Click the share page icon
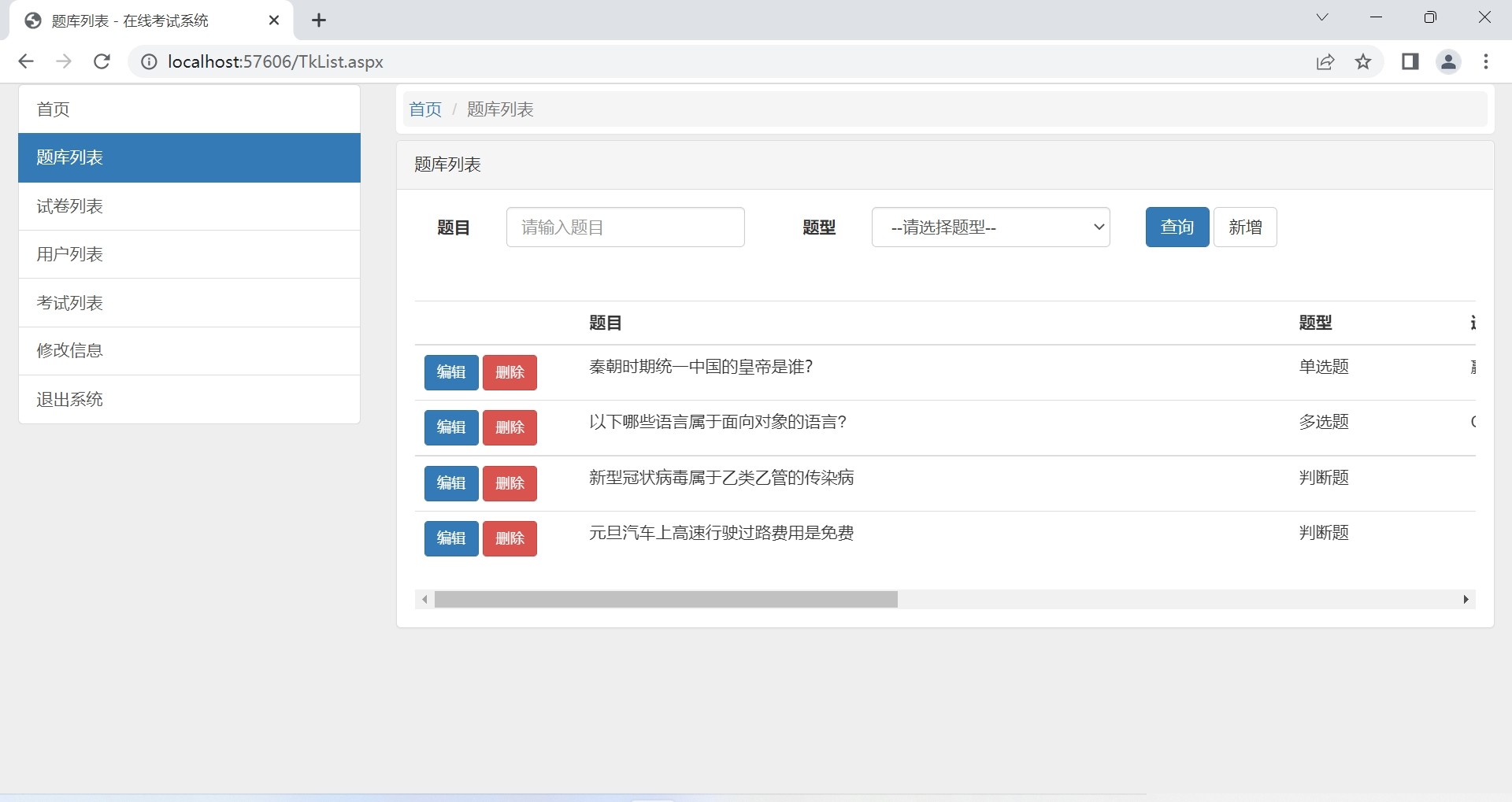This screenshot has height=802, width=1512. click(x=1325, y=61)
